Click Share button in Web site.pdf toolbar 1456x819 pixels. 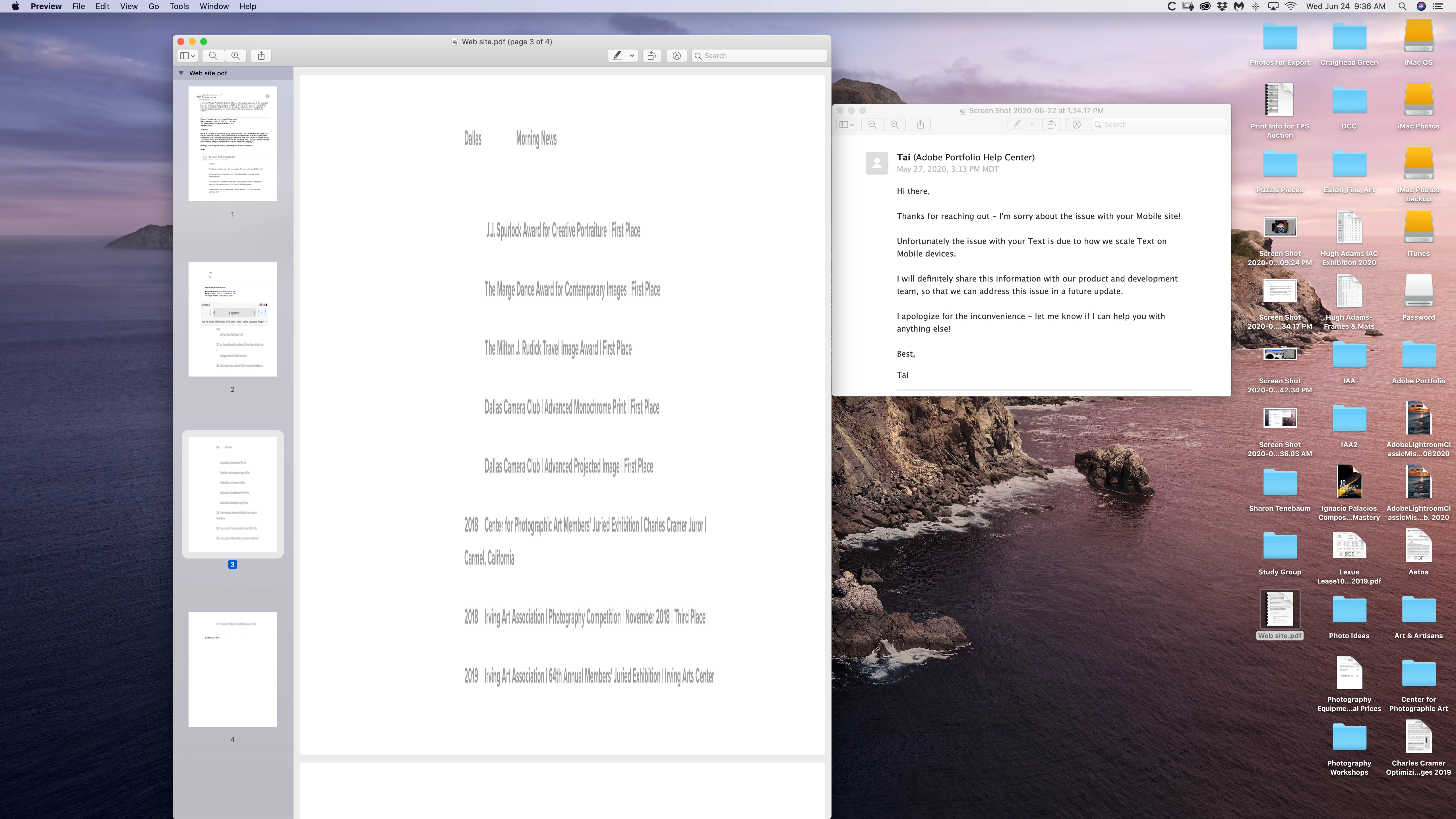261,55
